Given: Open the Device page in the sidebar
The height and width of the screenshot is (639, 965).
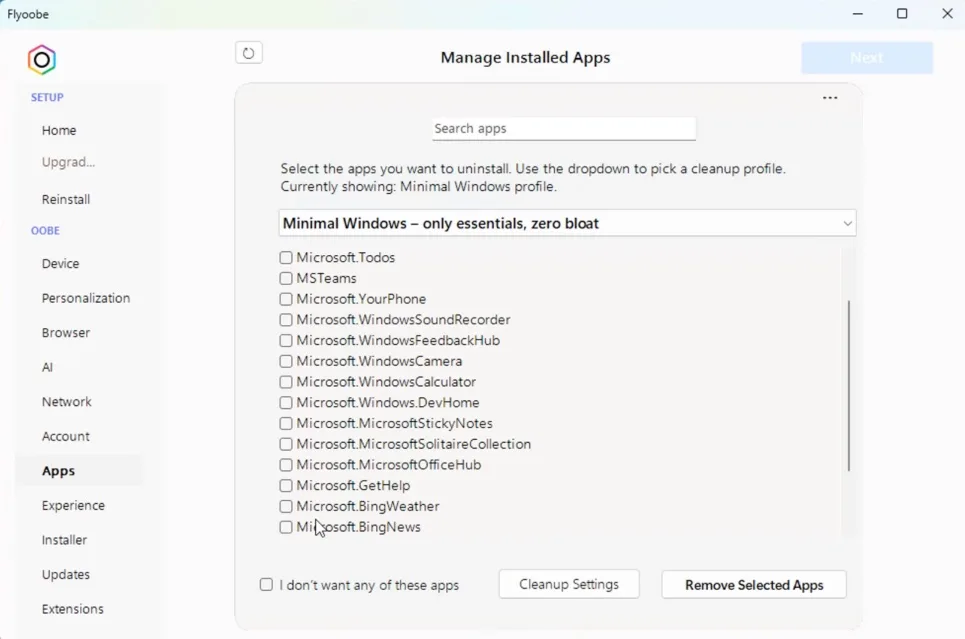Looking at the screenshot, I should (60, 263).
